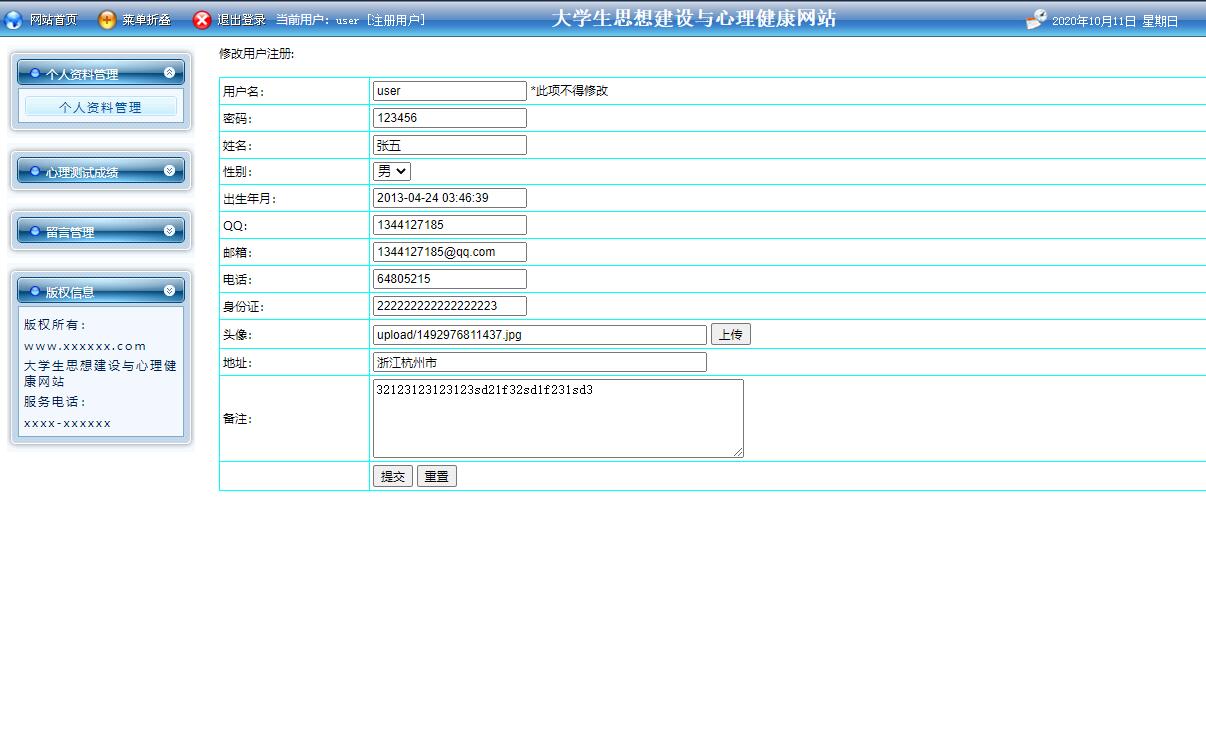Click the 用户名 input field
This screenshot has width=1206, height=731.
click(450, 91)
